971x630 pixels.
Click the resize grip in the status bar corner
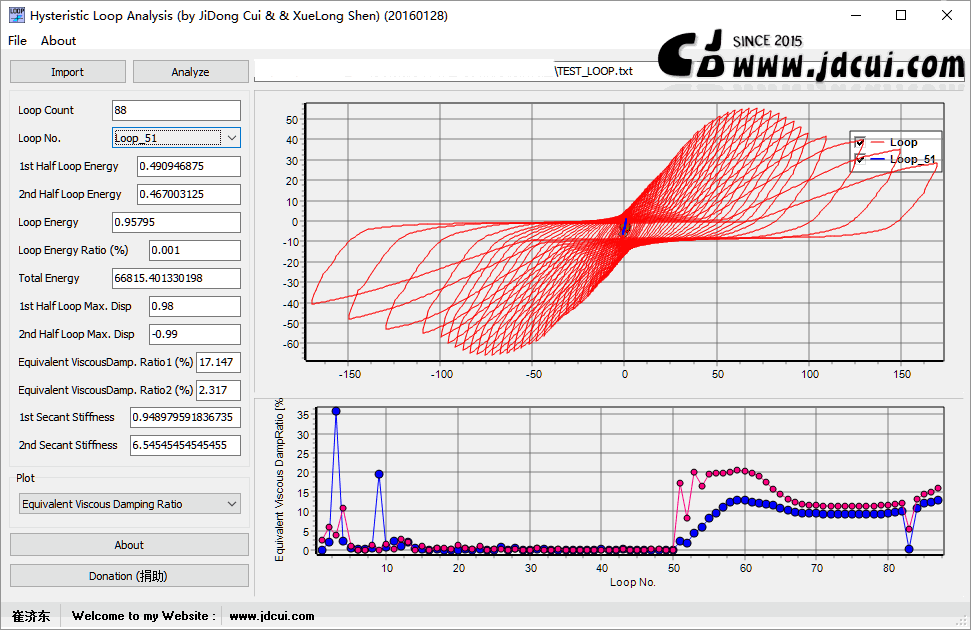pos(963,621)
